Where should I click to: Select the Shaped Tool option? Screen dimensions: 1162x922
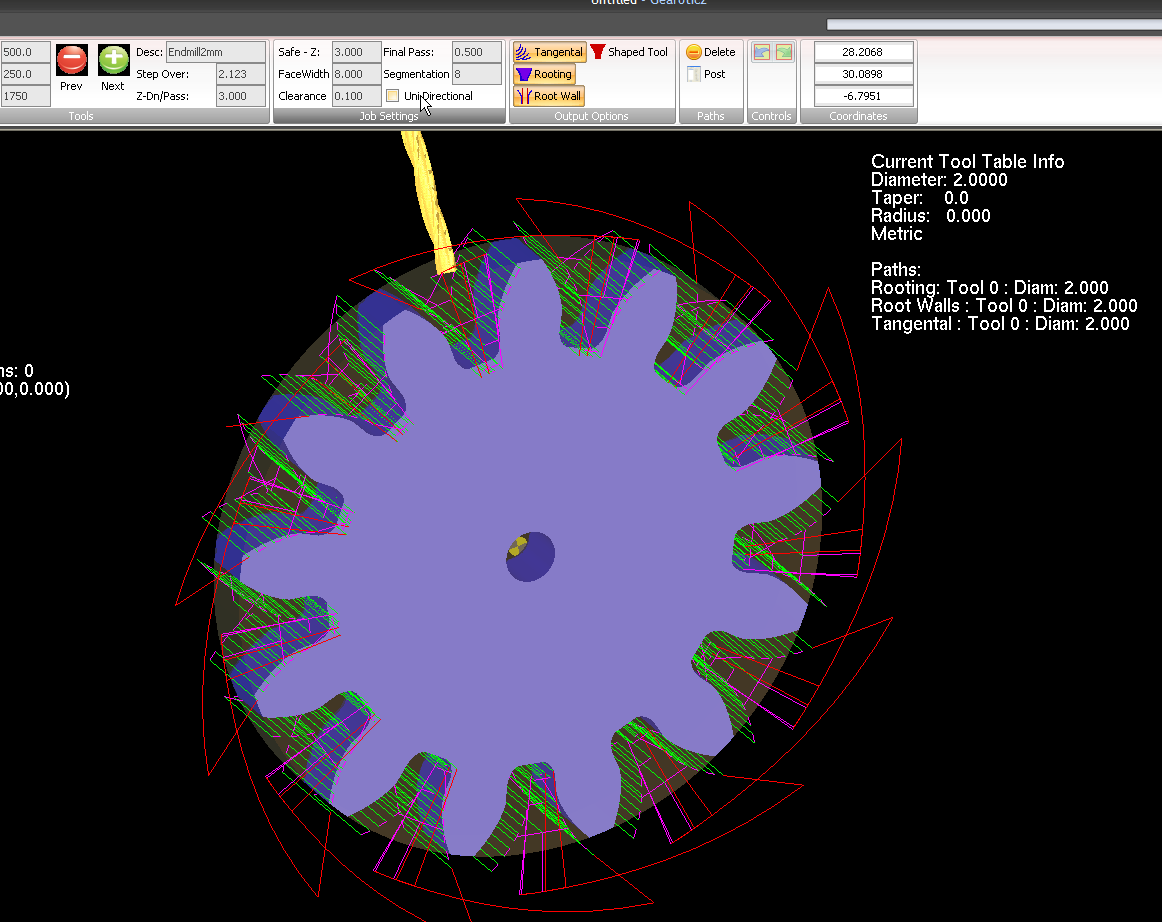pyautogui.click(x=629, y=52)
